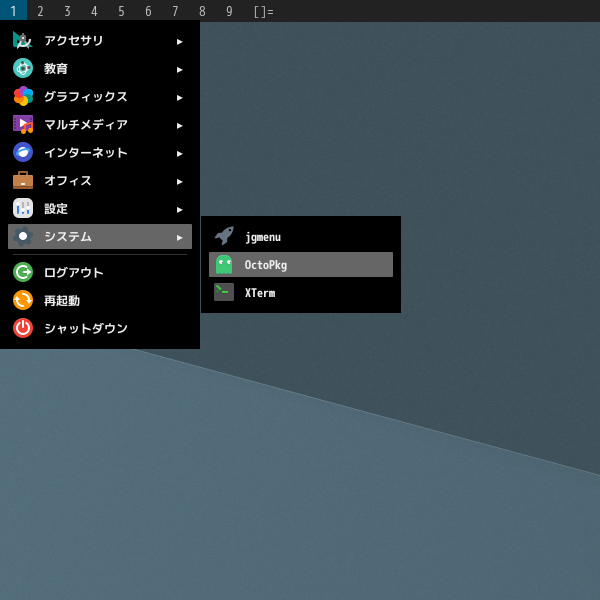This screenshot has width=600, height=600.
Task: Open the 設定 menu category
Action: (100, 208)
